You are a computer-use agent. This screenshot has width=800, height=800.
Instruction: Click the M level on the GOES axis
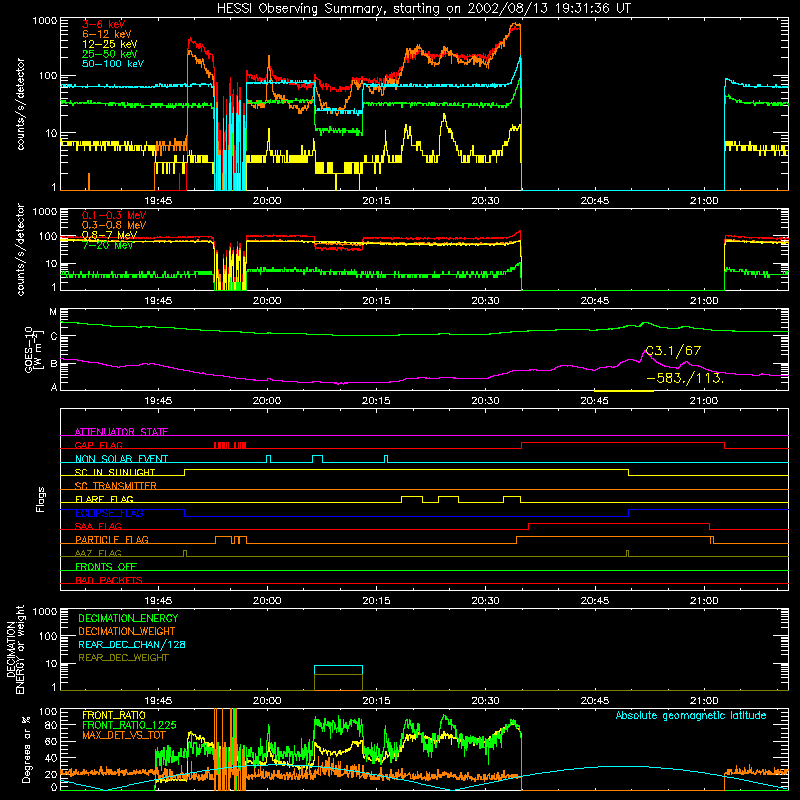[x=53, y=312]
